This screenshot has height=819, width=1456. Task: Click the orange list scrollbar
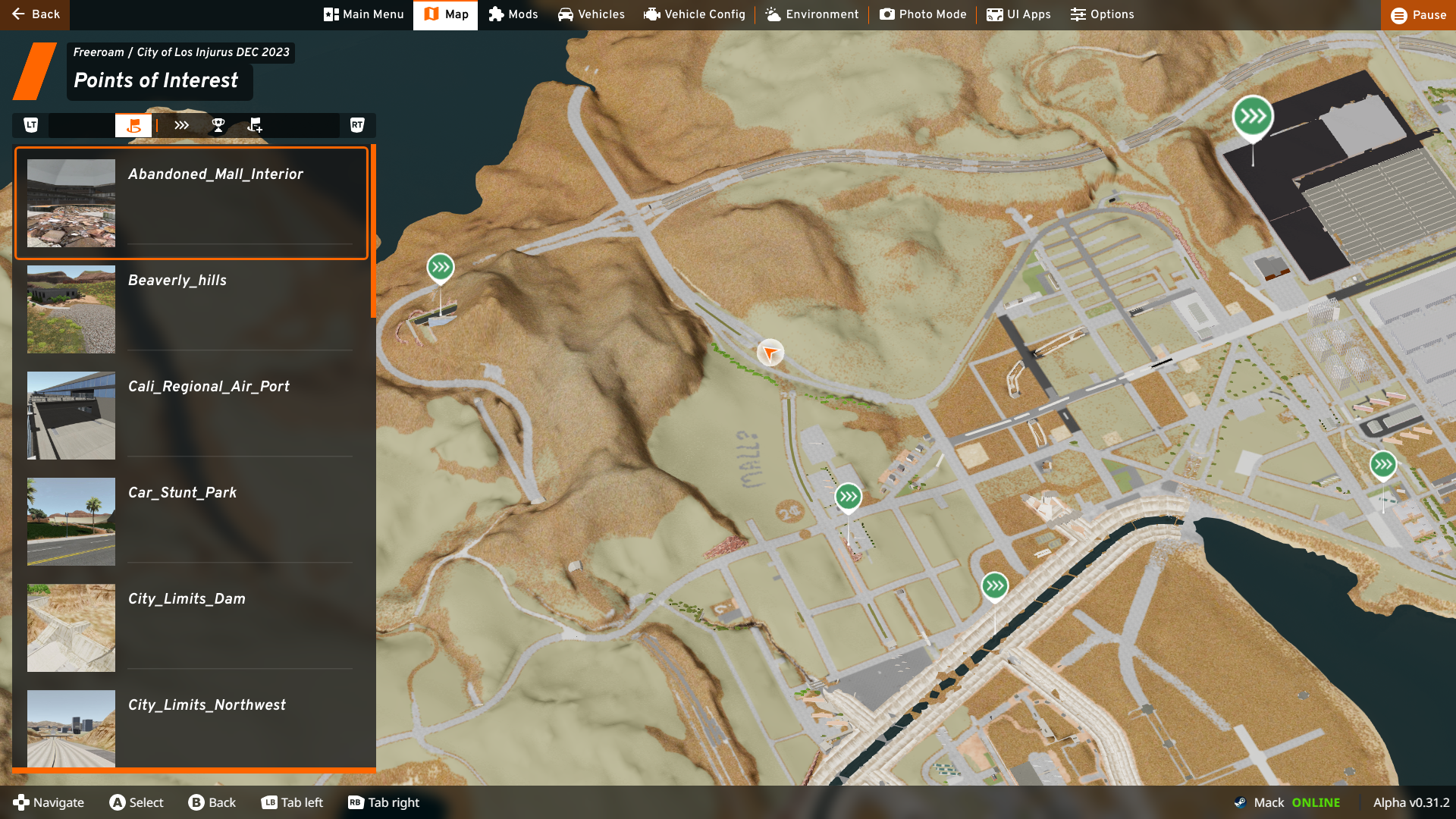tap(373, 231)
